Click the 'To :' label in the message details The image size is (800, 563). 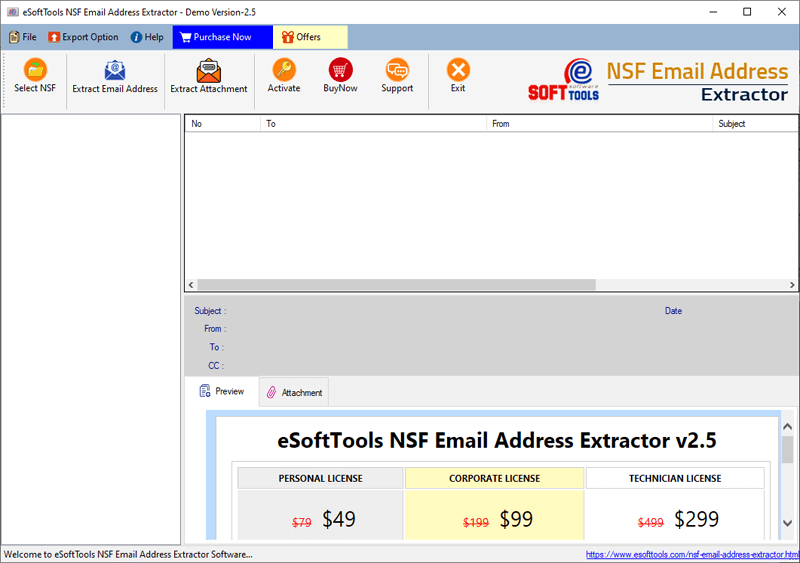pyautogui.click(x=217, y=347)
